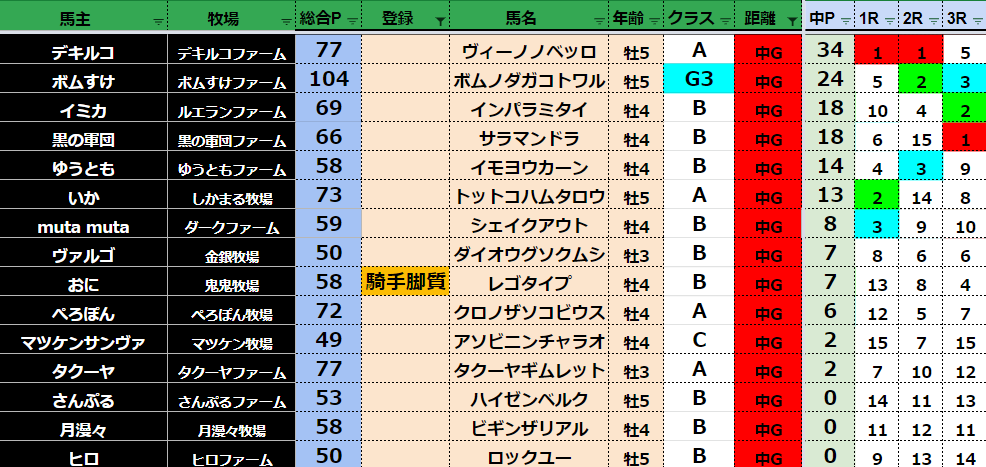Open the 馬主 column filter dropdown
This screenshot has width=986, height=467.
click(x=156, y=20)
